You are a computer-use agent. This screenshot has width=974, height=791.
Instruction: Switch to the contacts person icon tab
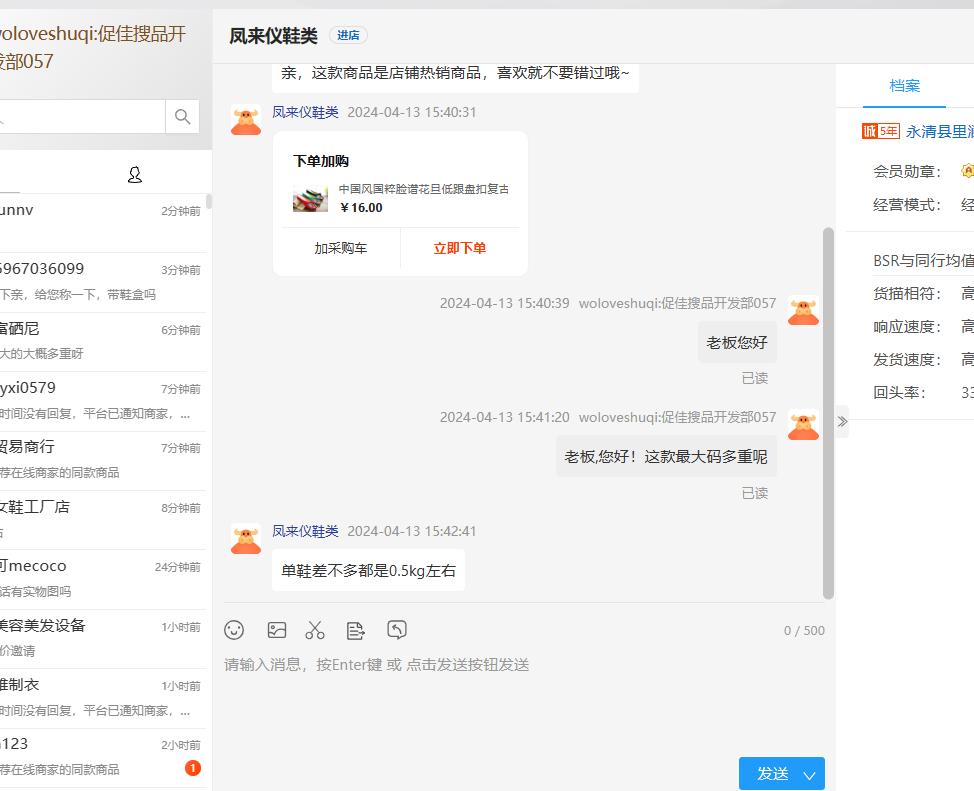134,175
